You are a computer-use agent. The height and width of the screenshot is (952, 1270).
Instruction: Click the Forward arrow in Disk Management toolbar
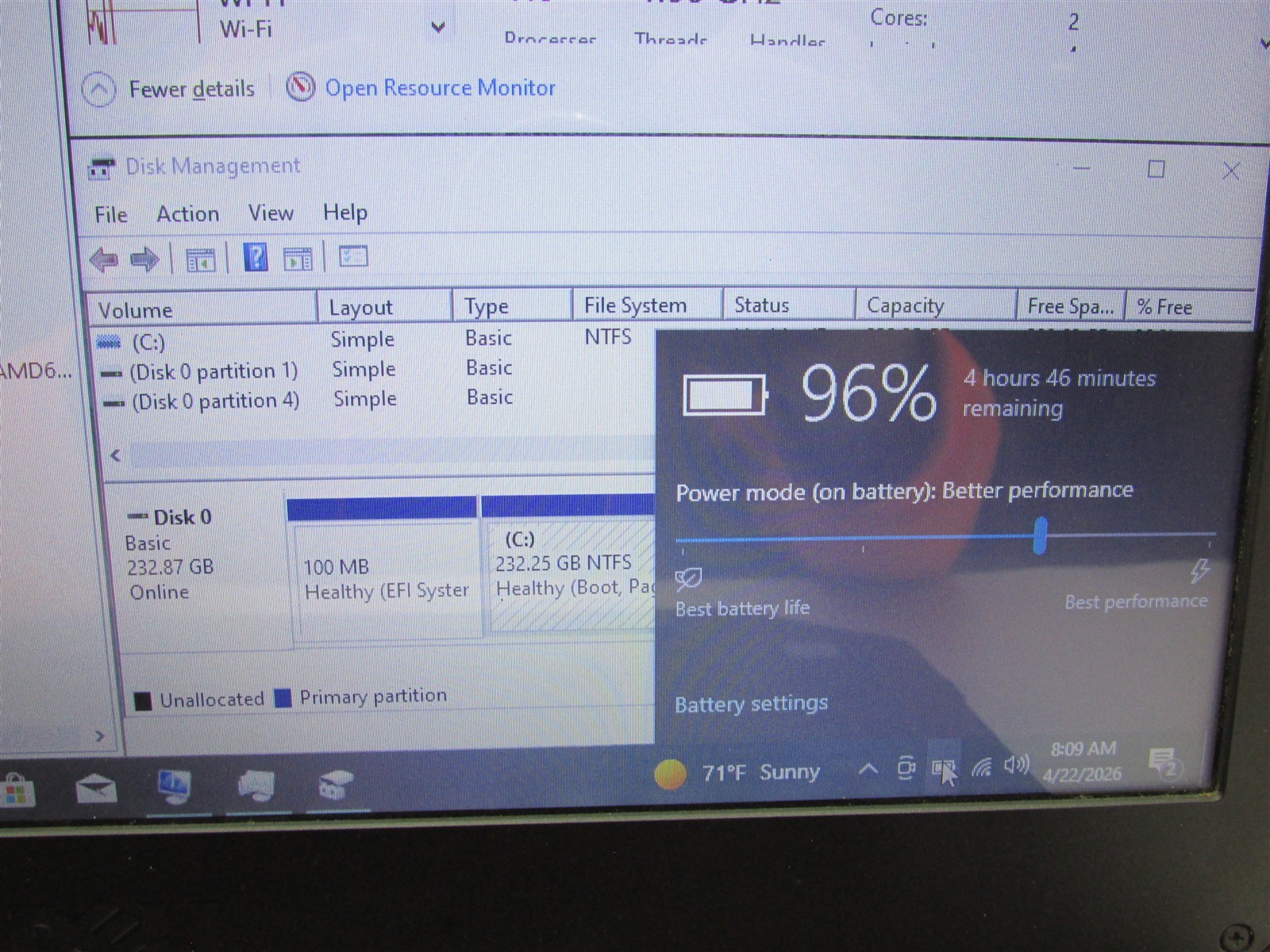click(144, 259)
